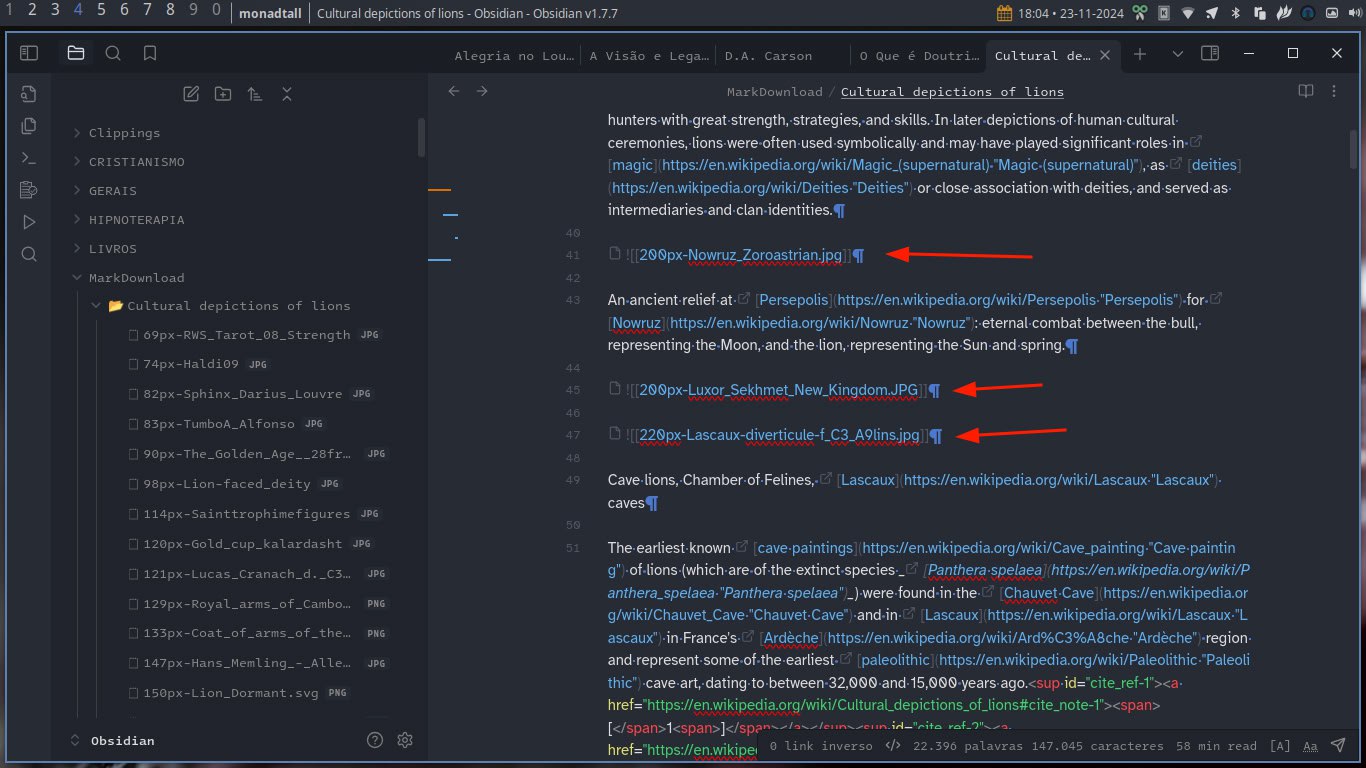Switch to the D.A. Carson tab
This screenshot has width=1366, height=768.
coord(768,55)
